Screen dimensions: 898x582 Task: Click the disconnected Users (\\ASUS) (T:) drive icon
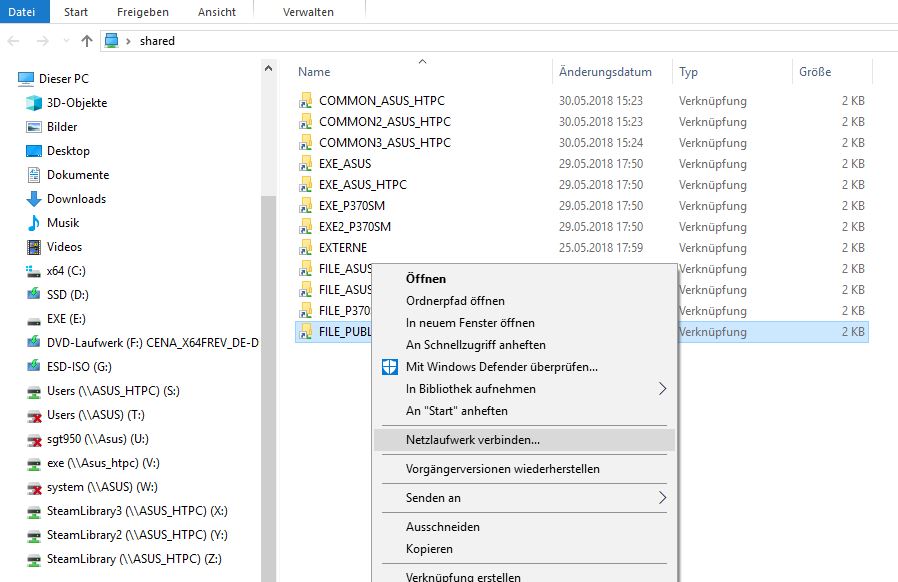[x=34, y=416]
